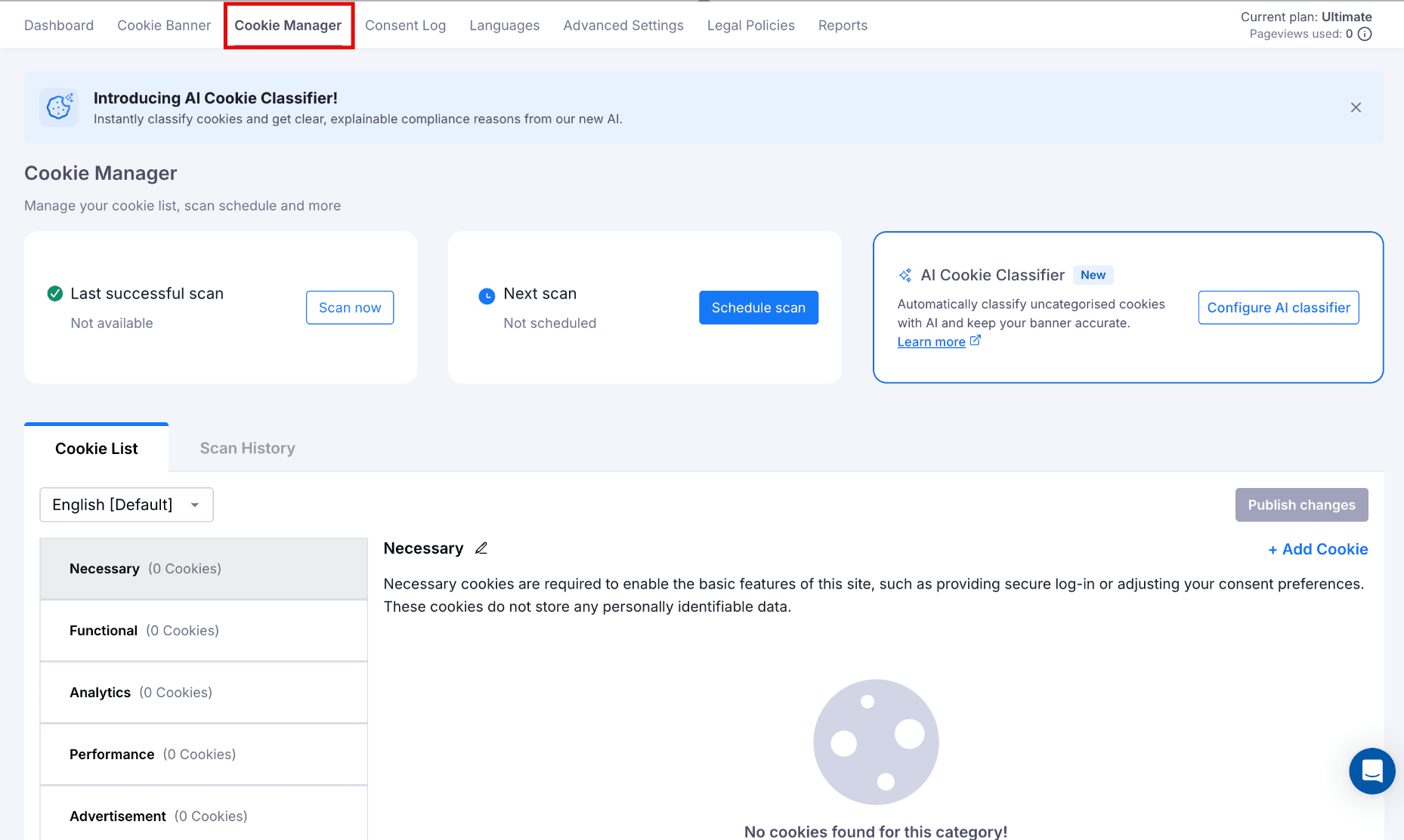Click the pageviews used info icon
The width and height of the screenshot is (1404, 840).
coord(1365,34)
